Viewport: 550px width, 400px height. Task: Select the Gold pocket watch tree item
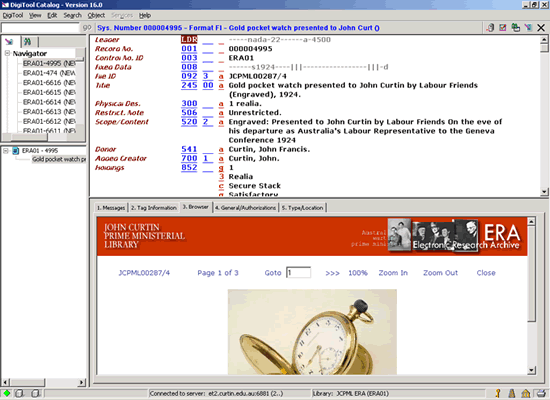tap(59, 159)
